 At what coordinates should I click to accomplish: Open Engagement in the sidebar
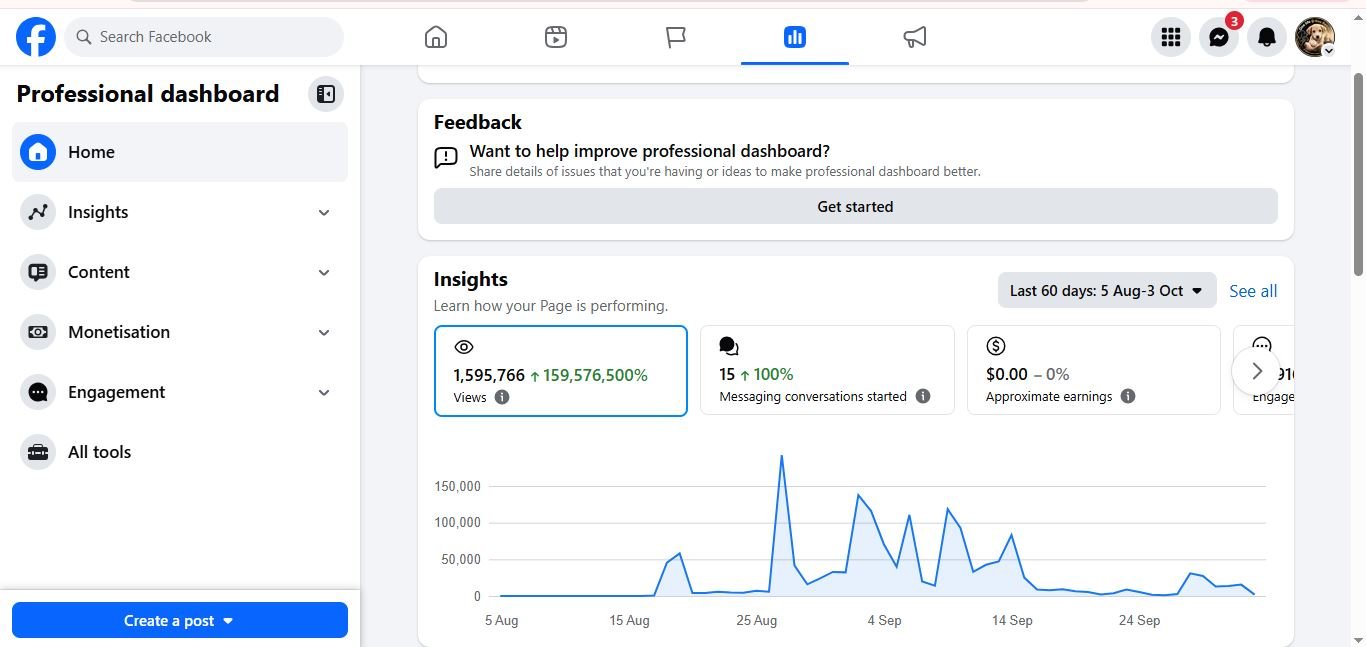point(180,392)
